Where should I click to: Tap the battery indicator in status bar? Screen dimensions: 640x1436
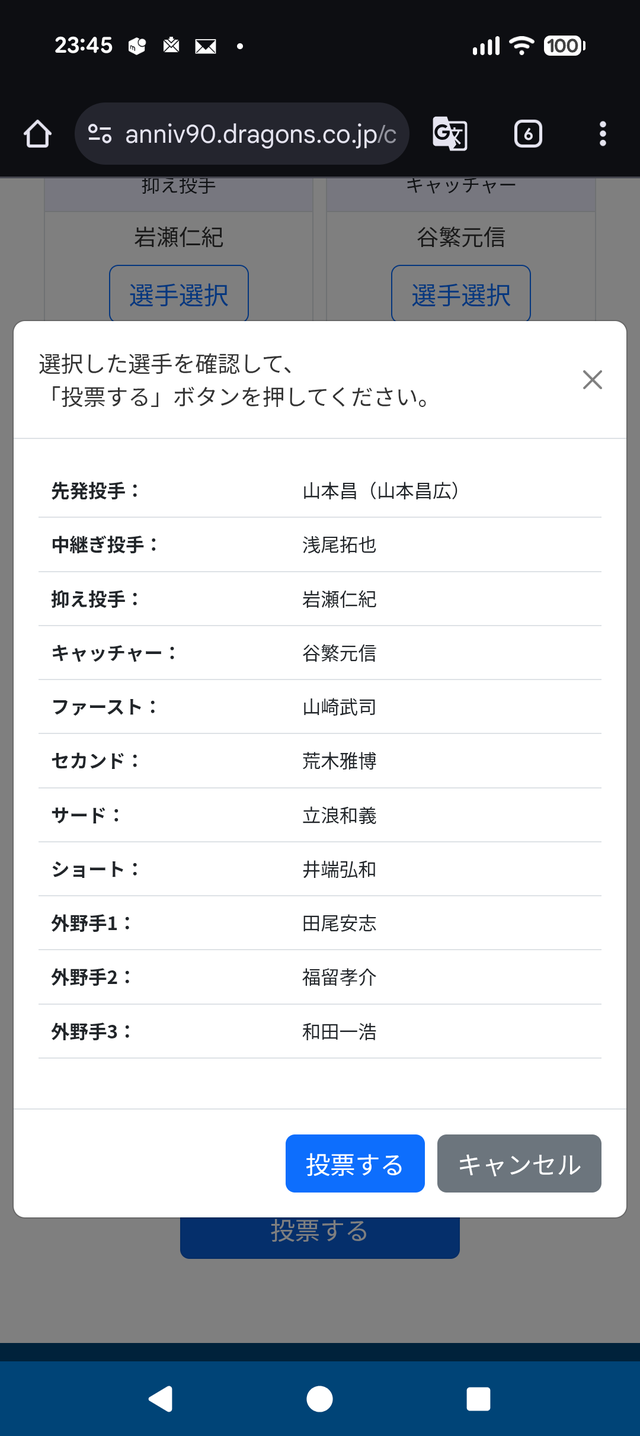point(564,45)
